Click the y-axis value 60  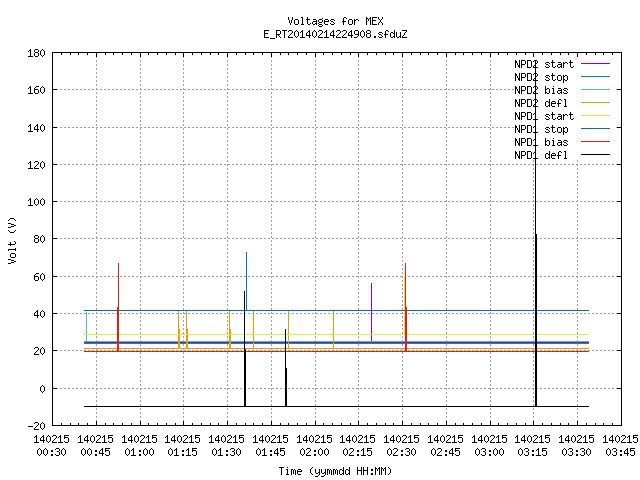tap(40, 277)
